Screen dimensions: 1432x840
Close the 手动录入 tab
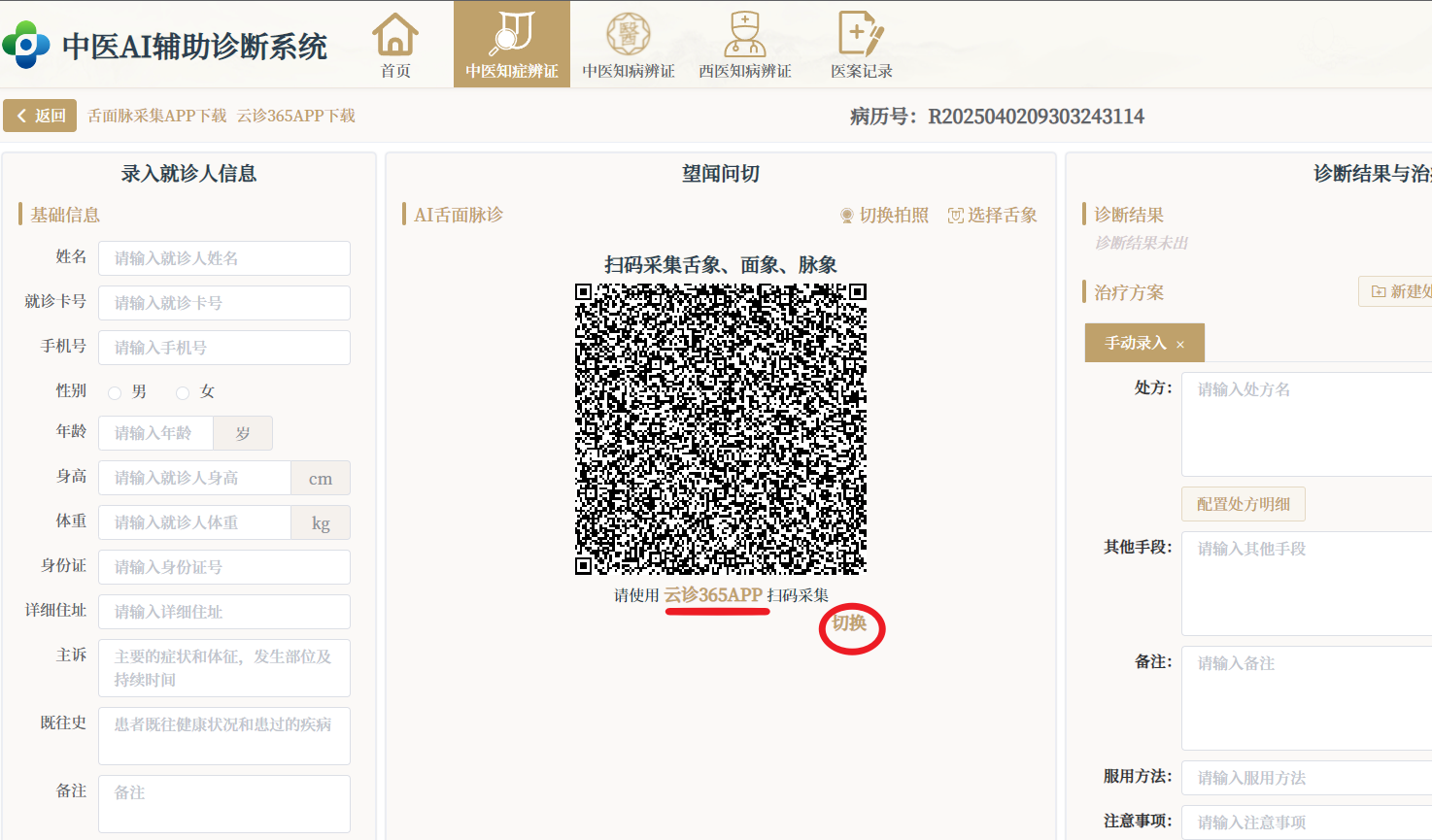[x=1180, y=345]
